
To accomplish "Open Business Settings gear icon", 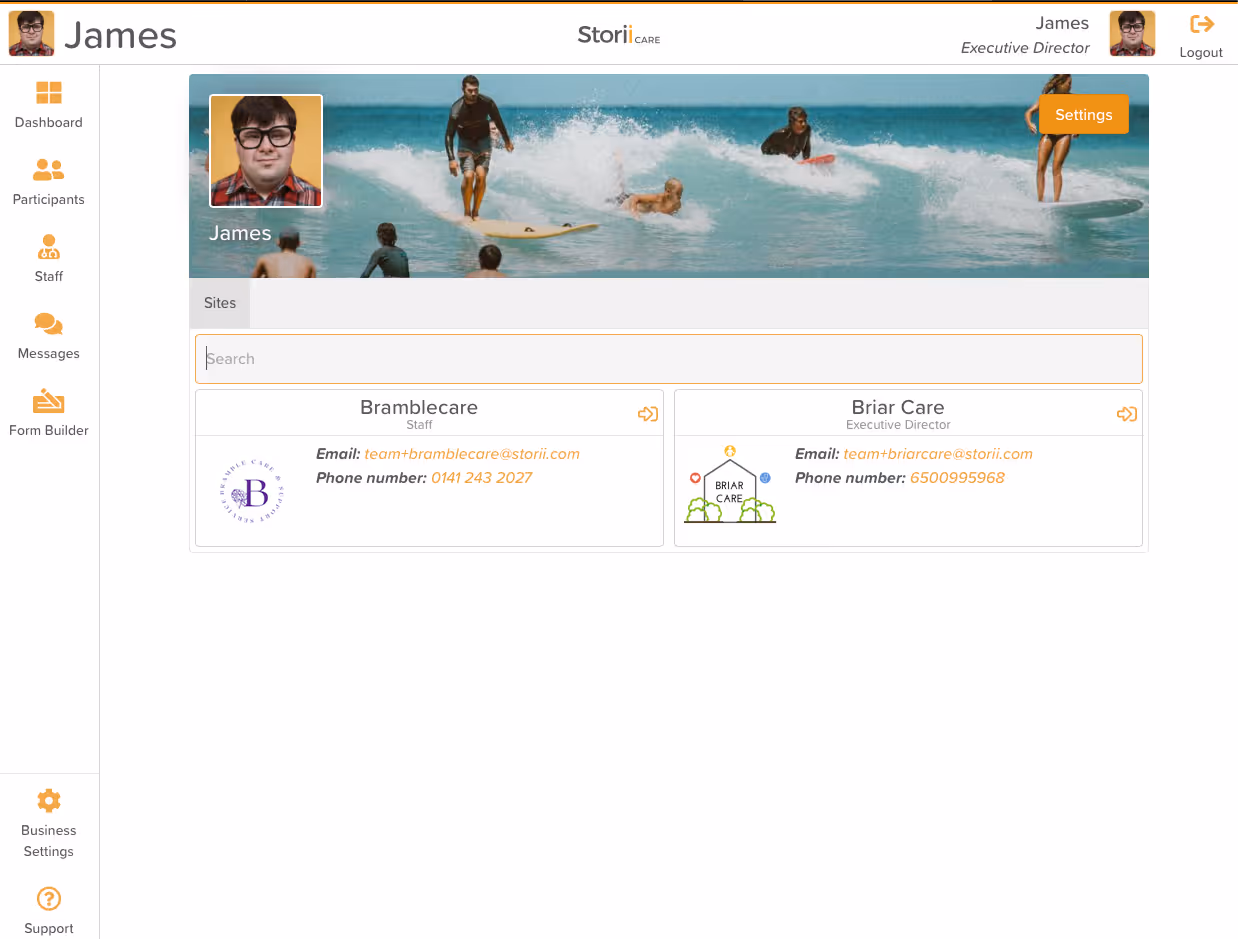I will click(49, 801).
